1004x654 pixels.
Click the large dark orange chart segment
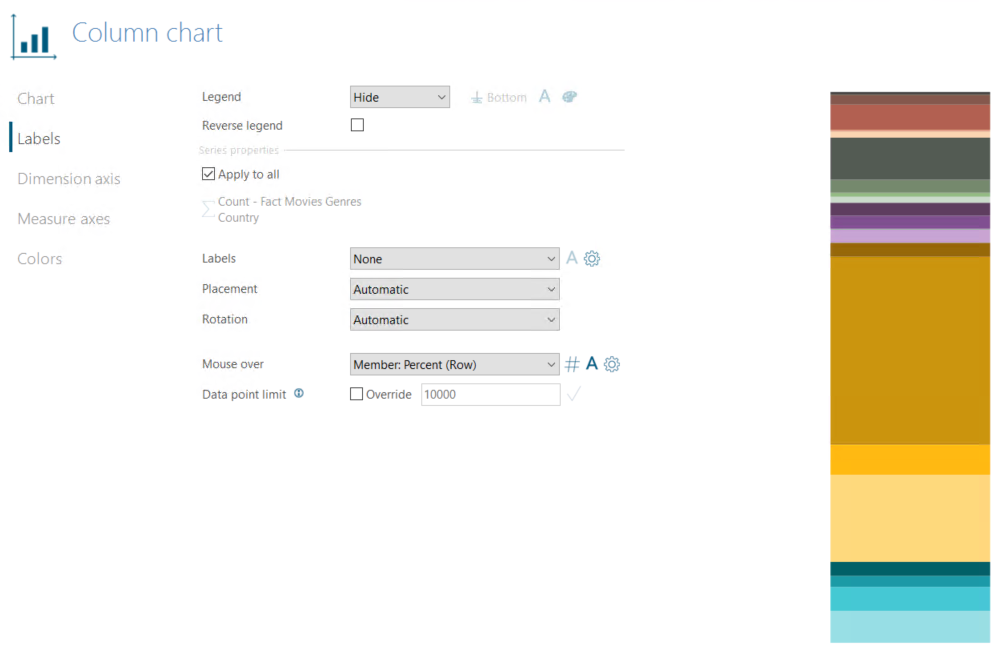pos(910,350)
